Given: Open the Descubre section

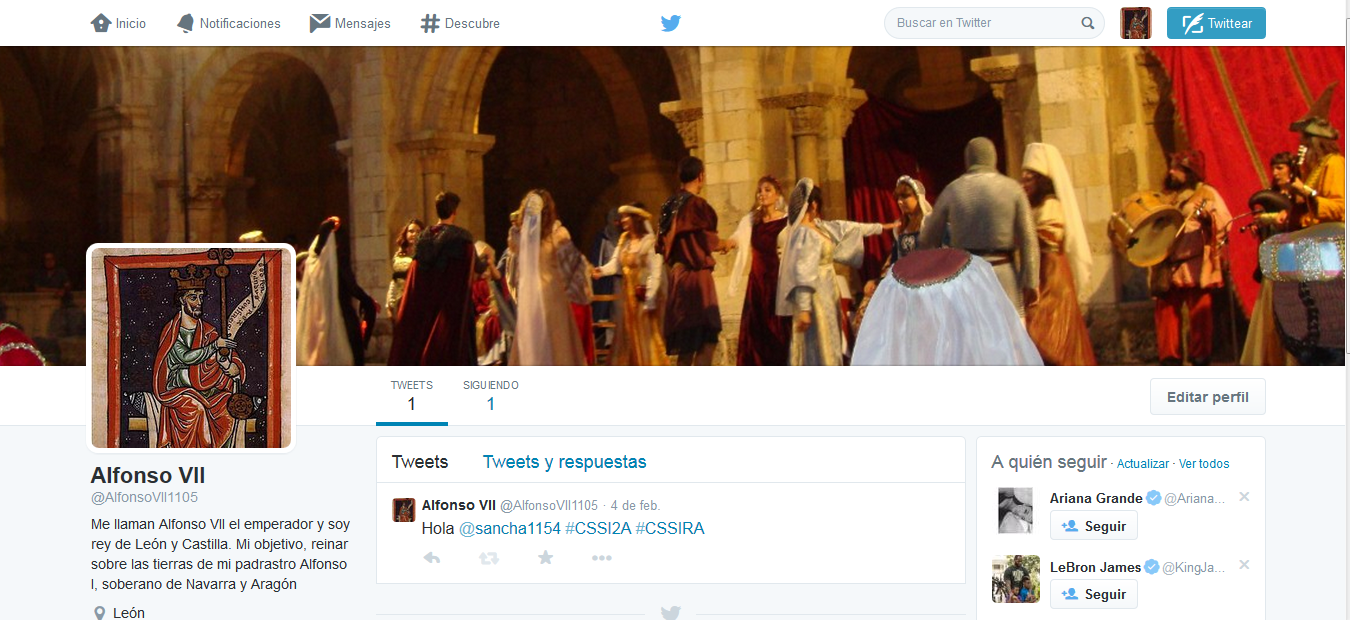Looking at the screenshot, I should [460, 23].
